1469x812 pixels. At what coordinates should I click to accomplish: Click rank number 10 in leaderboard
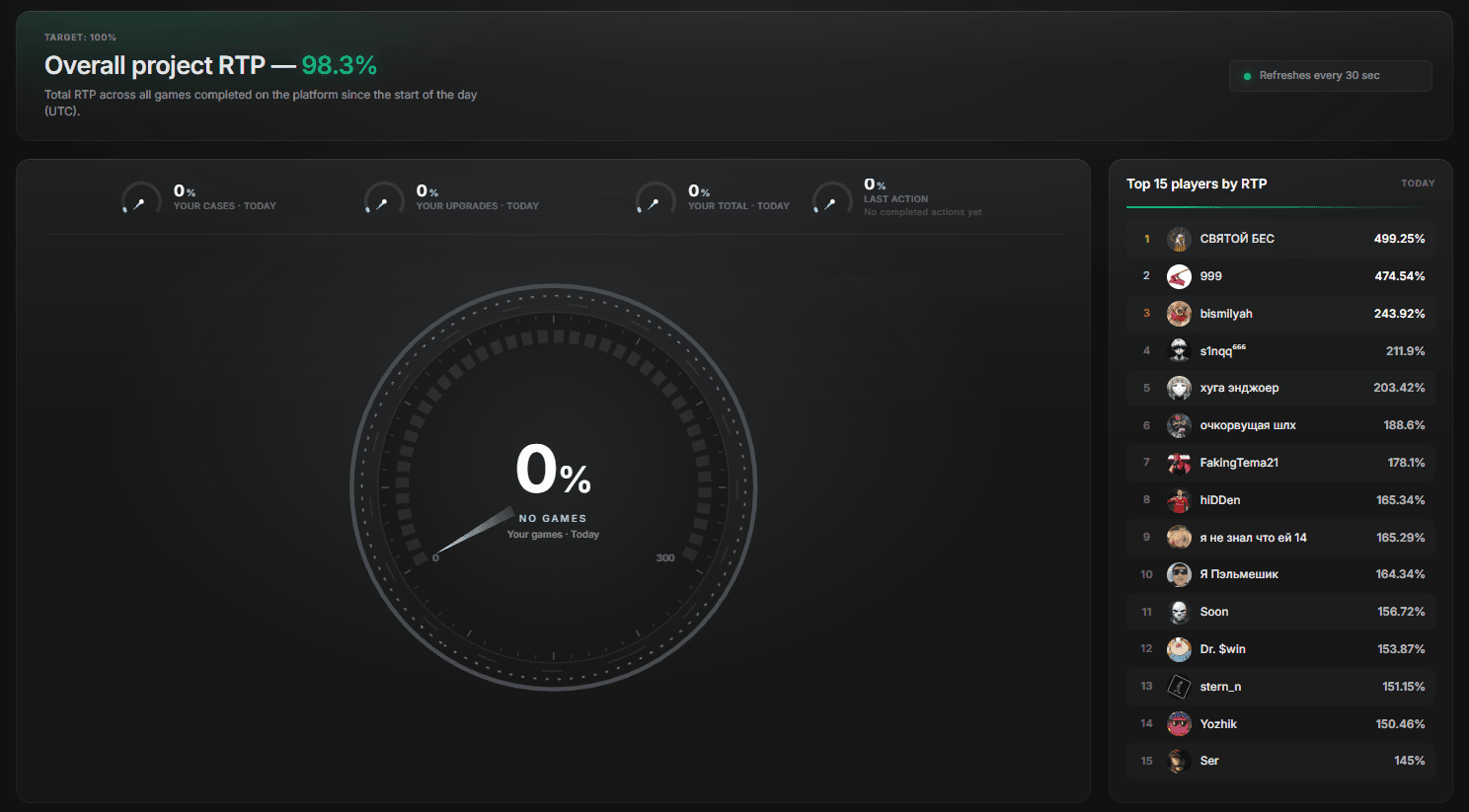coord(1146,574)
